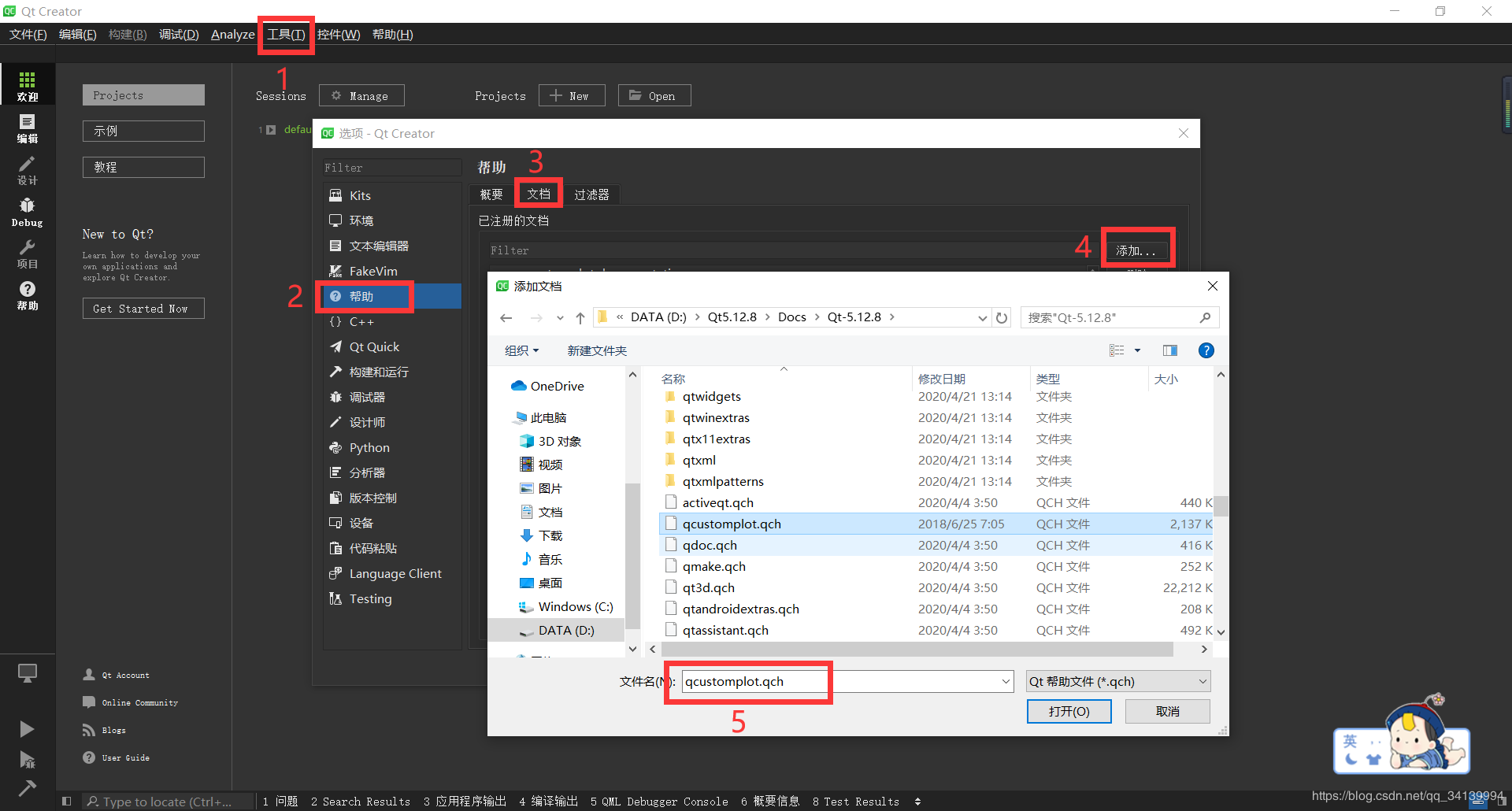Select Kits in options list
Screen dimensions: 1512x811
(x=392, y=195)
